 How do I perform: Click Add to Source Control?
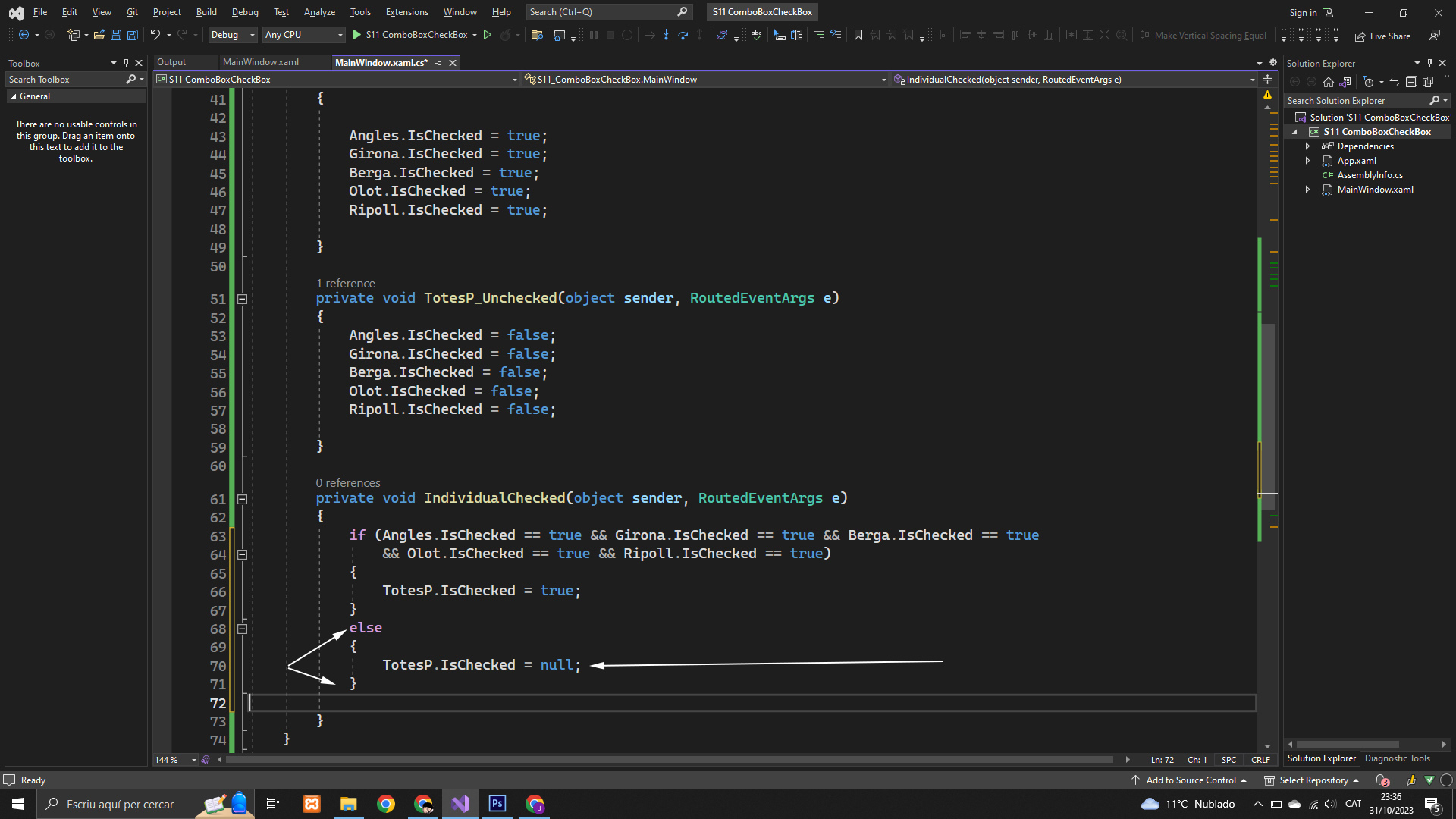point(1191,780)
